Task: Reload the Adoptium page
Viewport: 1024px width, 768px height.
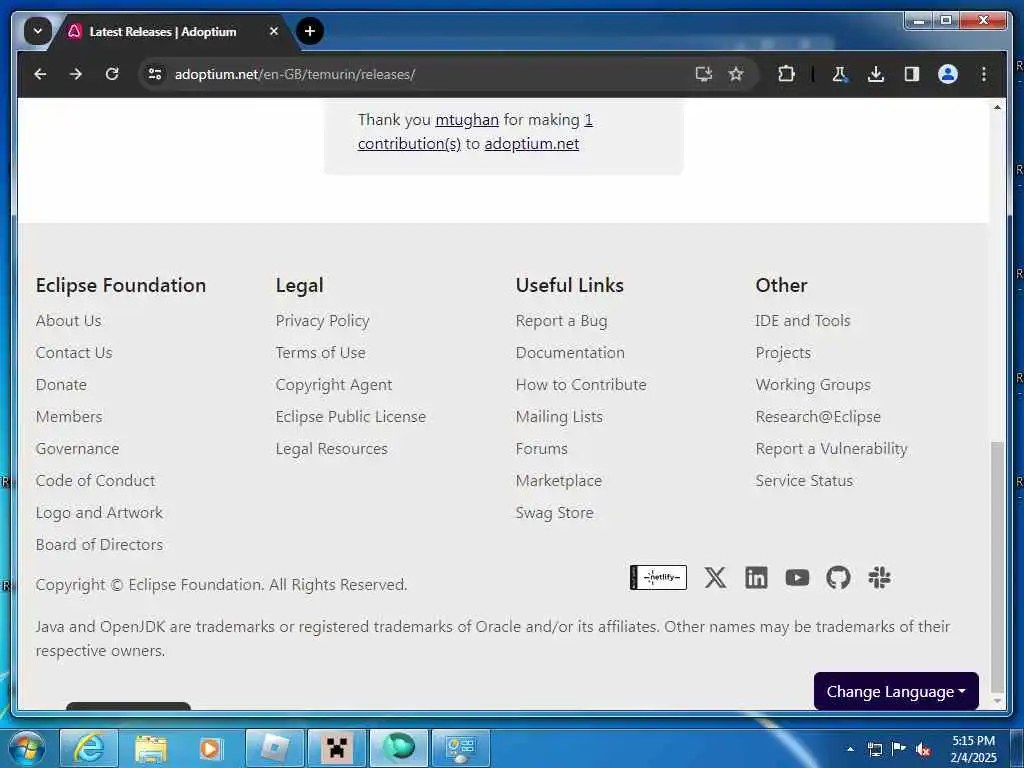Action: [x=112, y=74]
